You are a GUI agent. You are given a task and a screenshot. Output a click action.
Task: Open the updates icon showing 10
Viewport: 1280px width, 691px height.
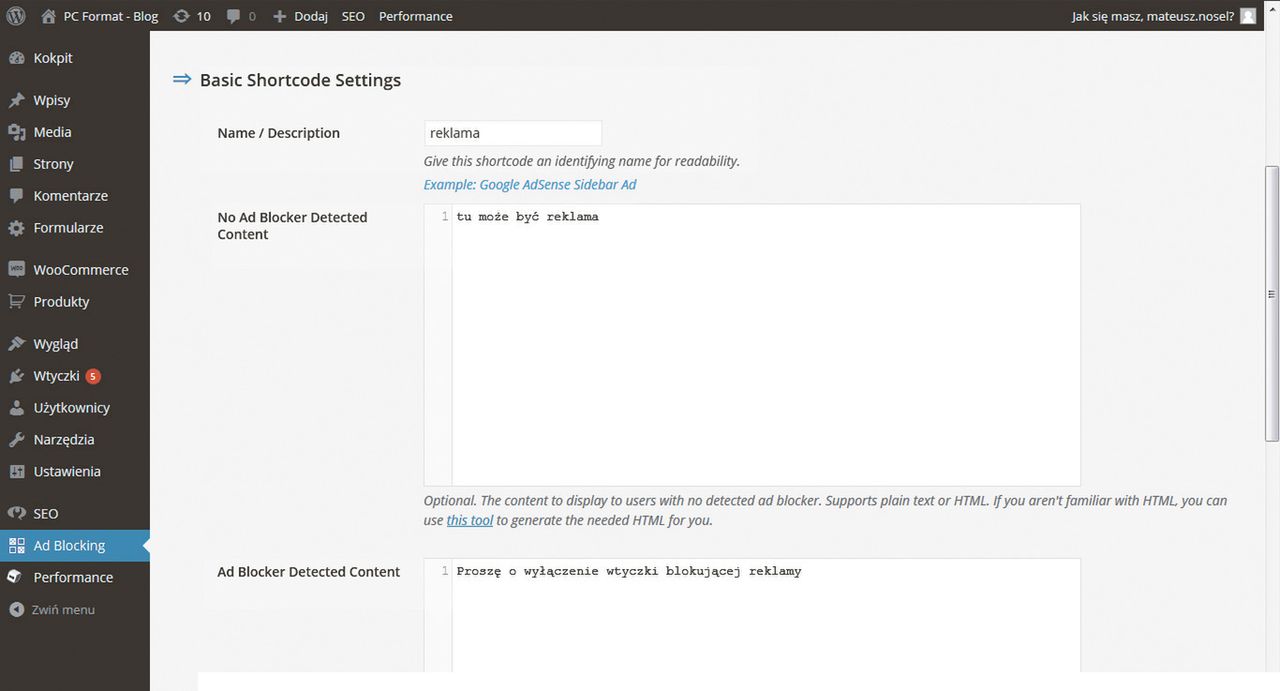coord(181,16)
